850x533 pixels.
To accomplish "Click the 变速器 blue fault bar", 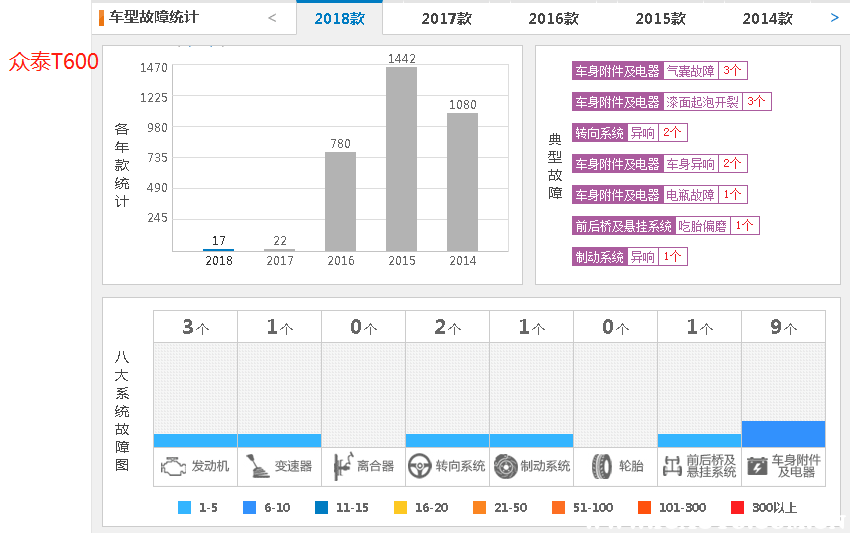I will [x=279, y=440].
